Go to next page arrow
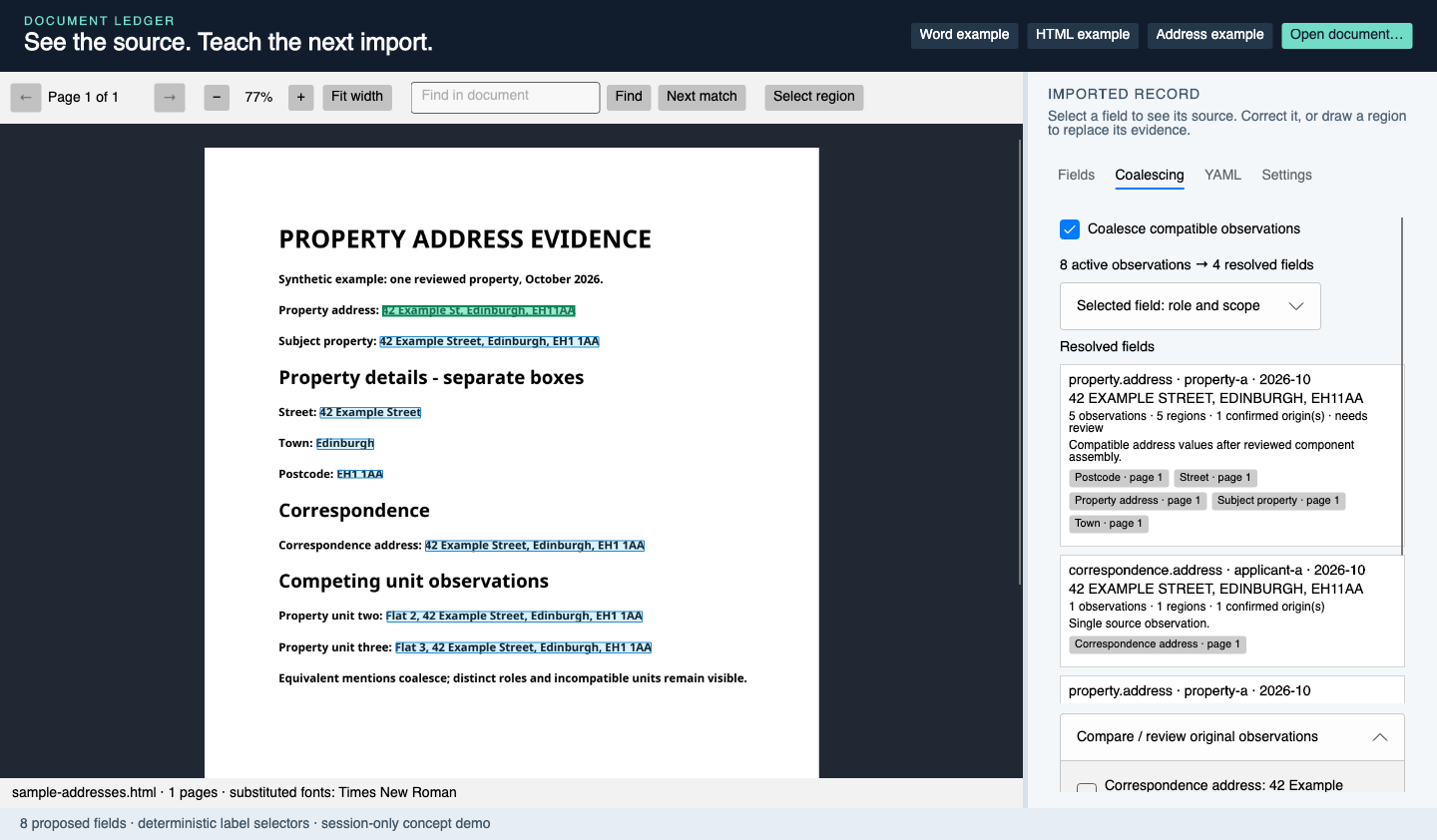This screenshot has width=1437, height=840. pos(170,97)
